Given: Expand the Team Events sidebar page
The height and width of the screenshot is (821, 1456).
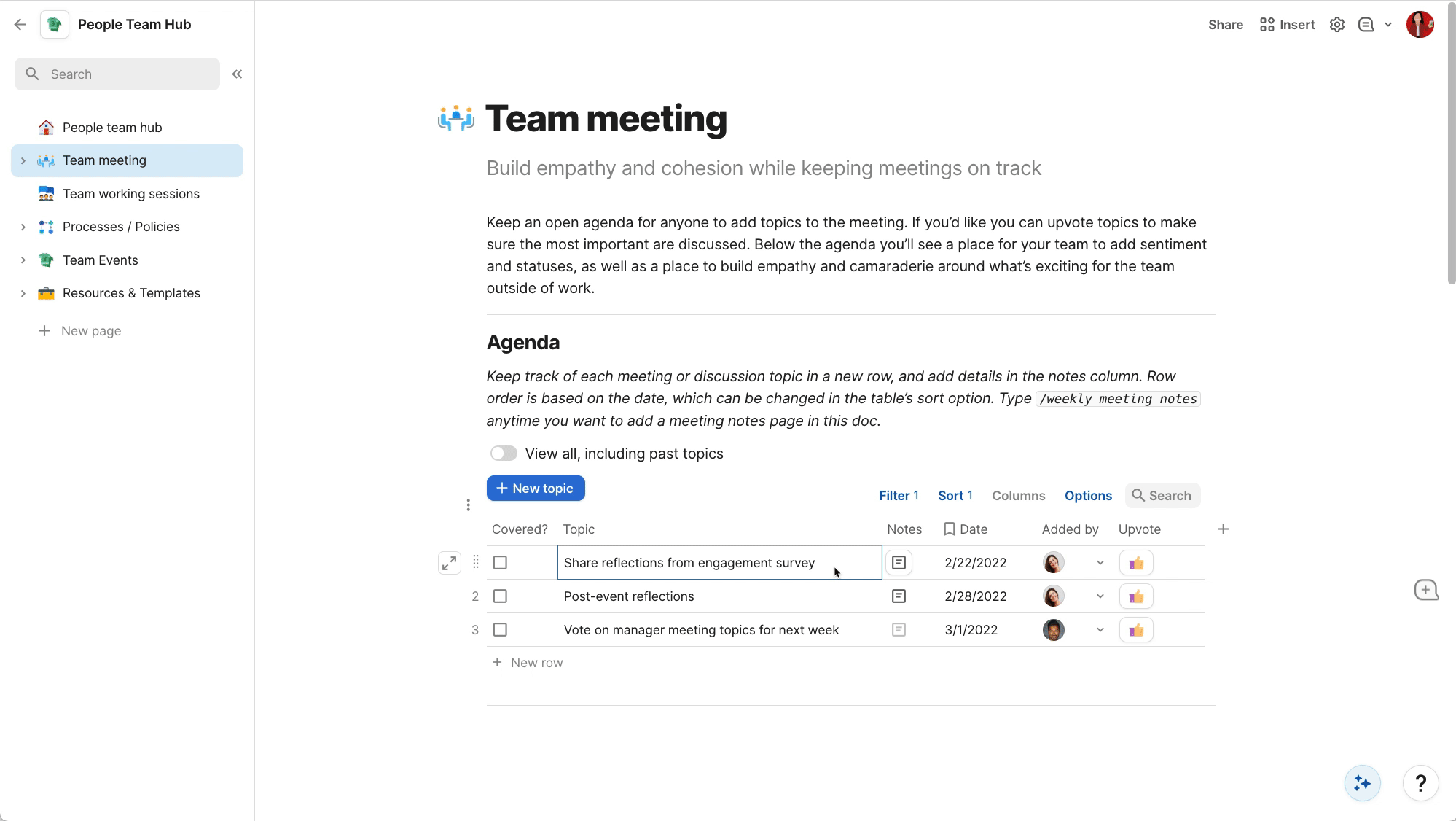Looking at the screenshot, I should [23, 260].
